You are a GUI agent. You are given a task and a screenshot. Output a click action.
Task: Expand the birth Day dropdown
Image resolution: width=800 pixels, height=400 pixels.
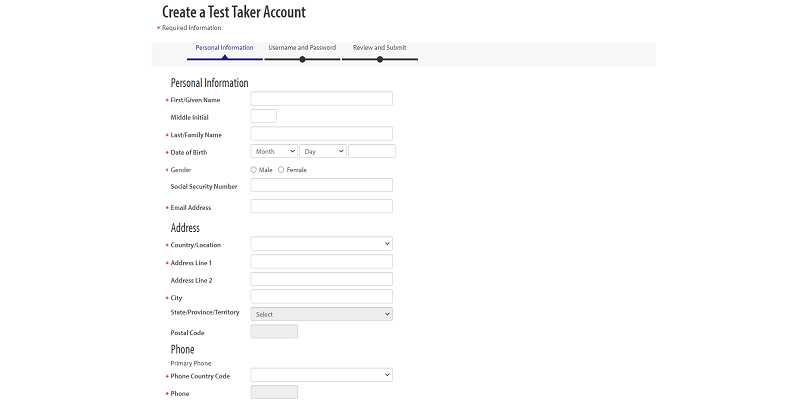[323, 151]
